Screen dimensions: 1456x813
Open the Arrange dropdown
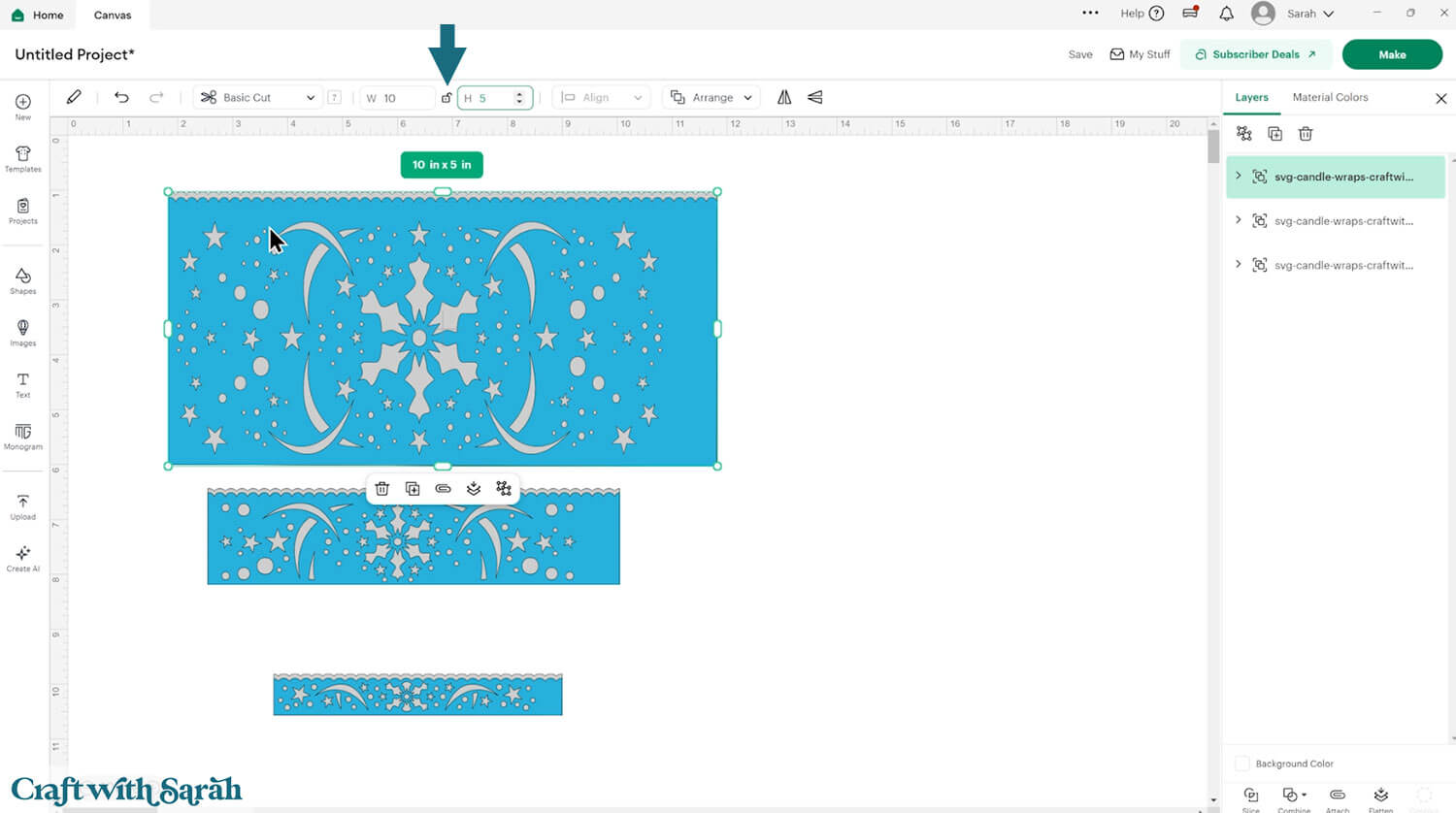[712, 97]
